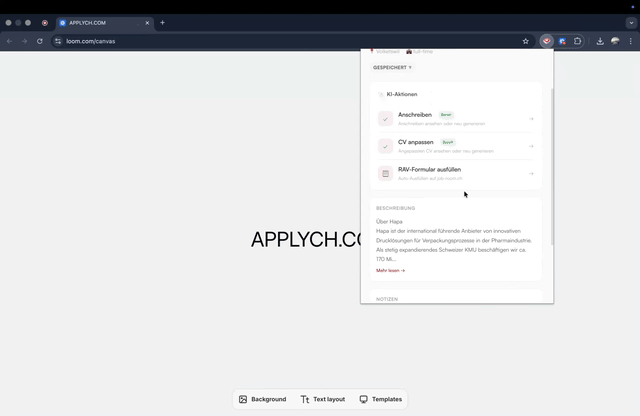
Task: Click the recording indicator icon in tab strip
Action: 45,23
